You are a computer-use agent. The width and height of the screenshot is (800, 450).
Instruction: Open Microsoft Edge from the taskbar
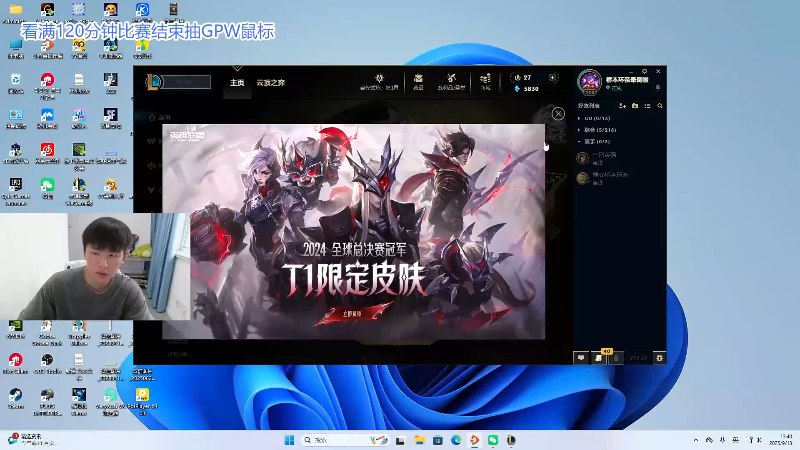click(456, 440)
